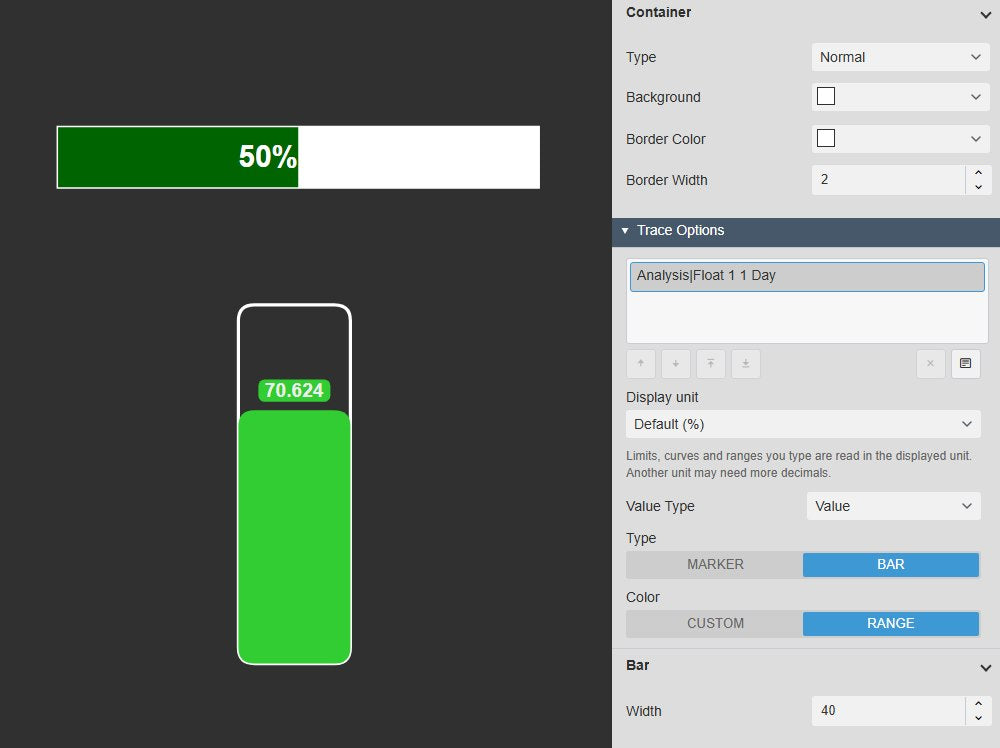The image size is (1000, 748).
Task: Click the 70.624 value label
Action: pyautogui.click(x=294, y=390)
